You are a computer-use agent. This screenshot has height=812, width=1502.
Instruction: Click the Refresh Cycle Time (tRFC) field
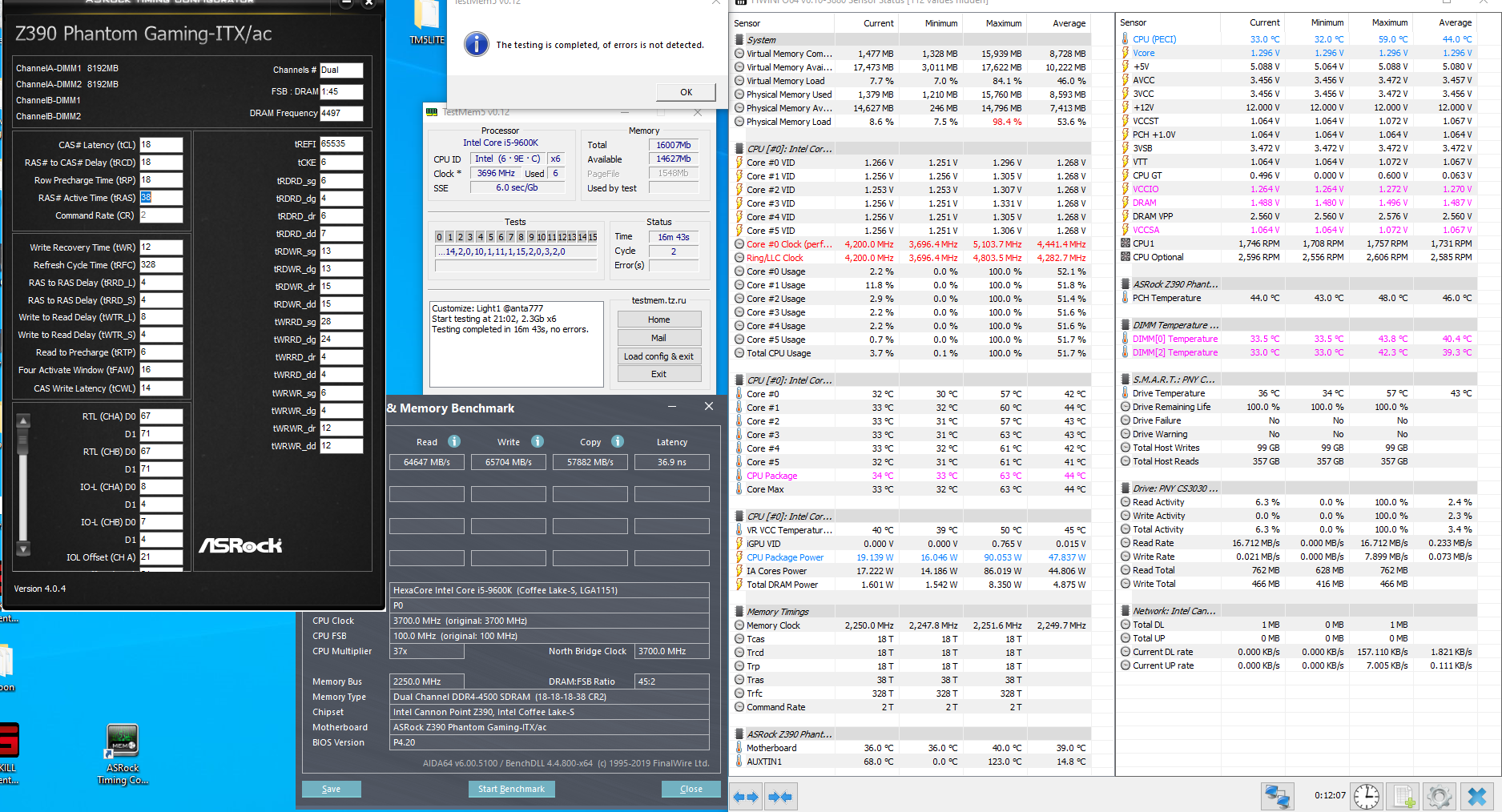162,265
